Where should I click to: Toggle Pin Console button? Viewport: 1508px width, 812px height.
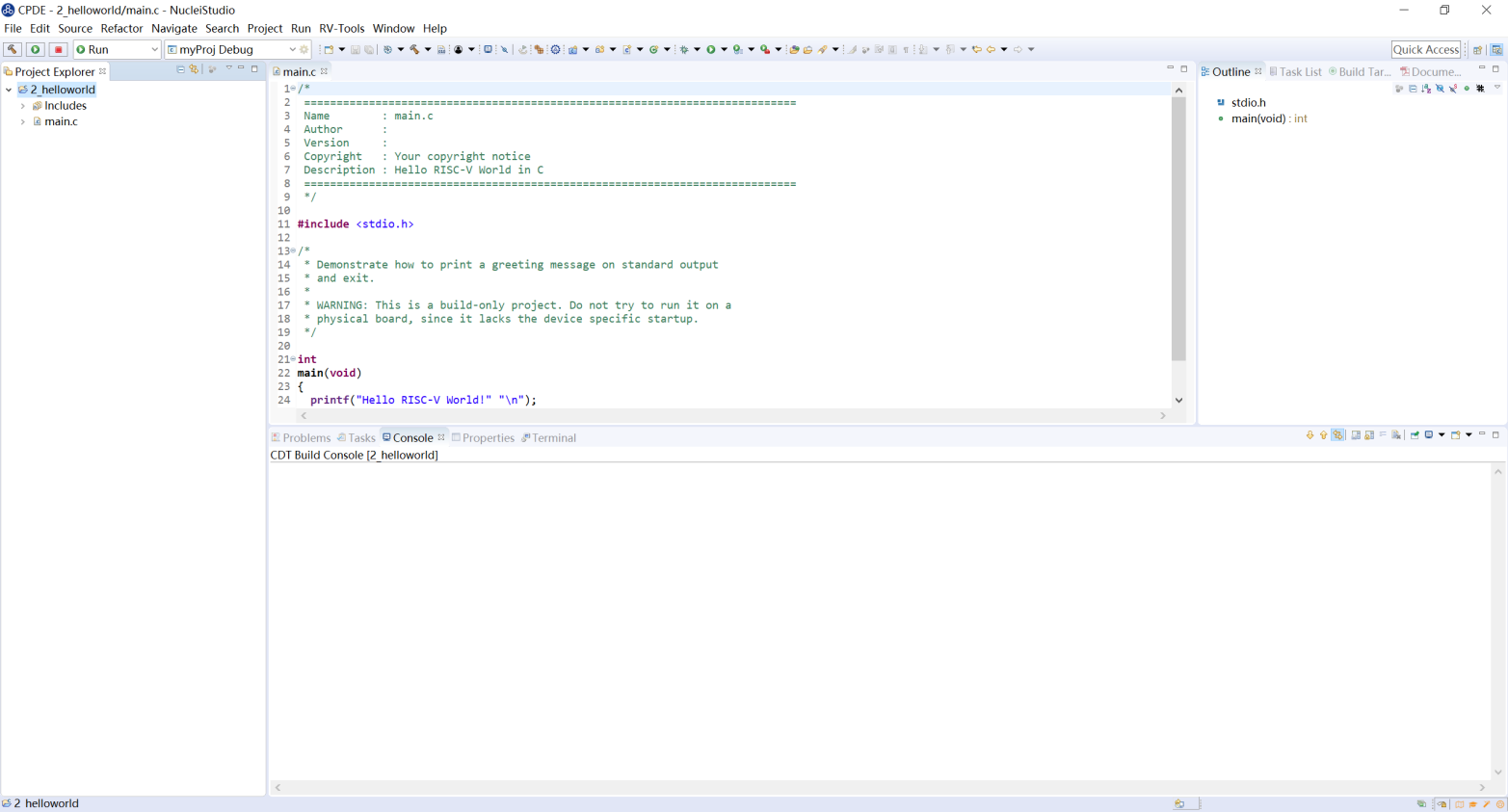[1415, 435]
